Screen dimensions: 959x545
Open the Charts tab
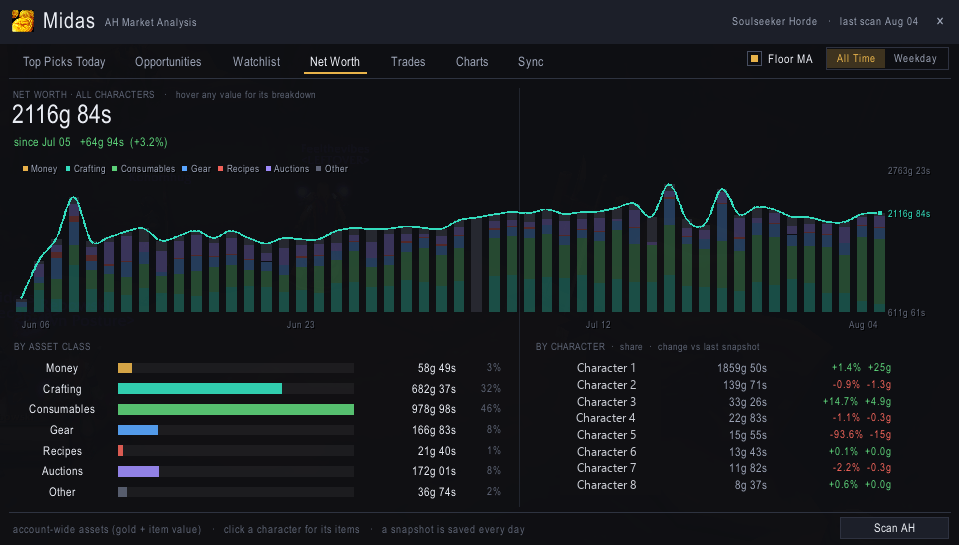click(472, 62)
